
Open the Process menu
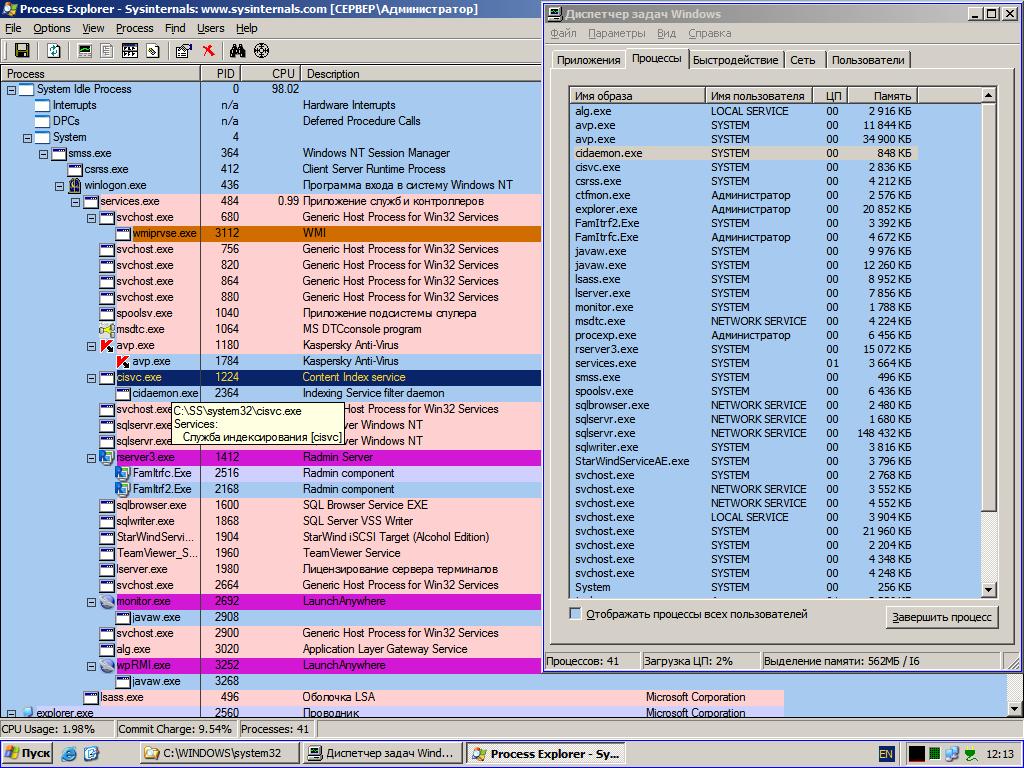(x=135, y=28)
